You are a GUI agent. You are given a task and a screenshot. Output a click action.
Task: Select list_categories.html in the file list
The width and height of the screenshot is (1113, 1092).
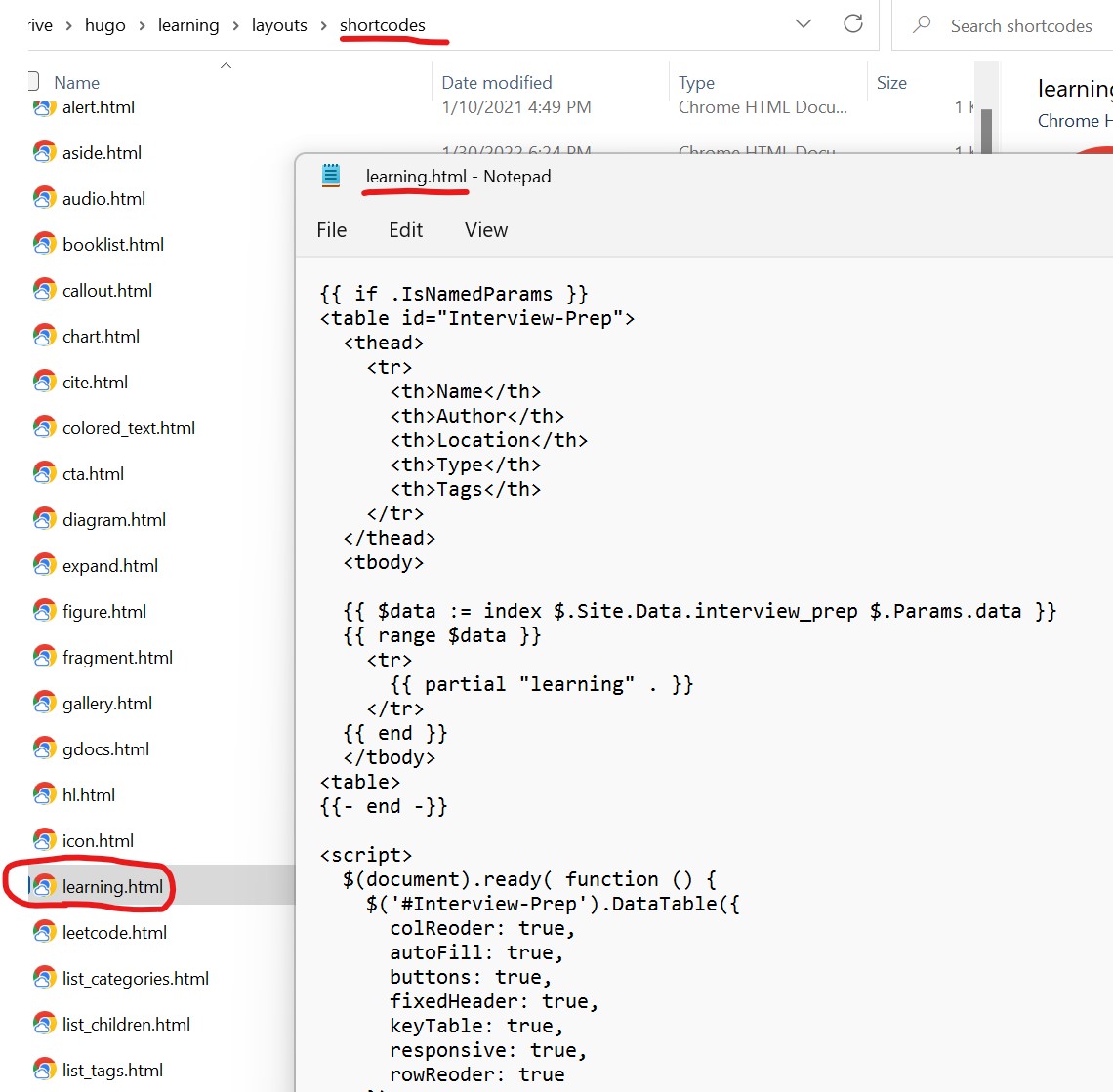(x=136, y=978)
